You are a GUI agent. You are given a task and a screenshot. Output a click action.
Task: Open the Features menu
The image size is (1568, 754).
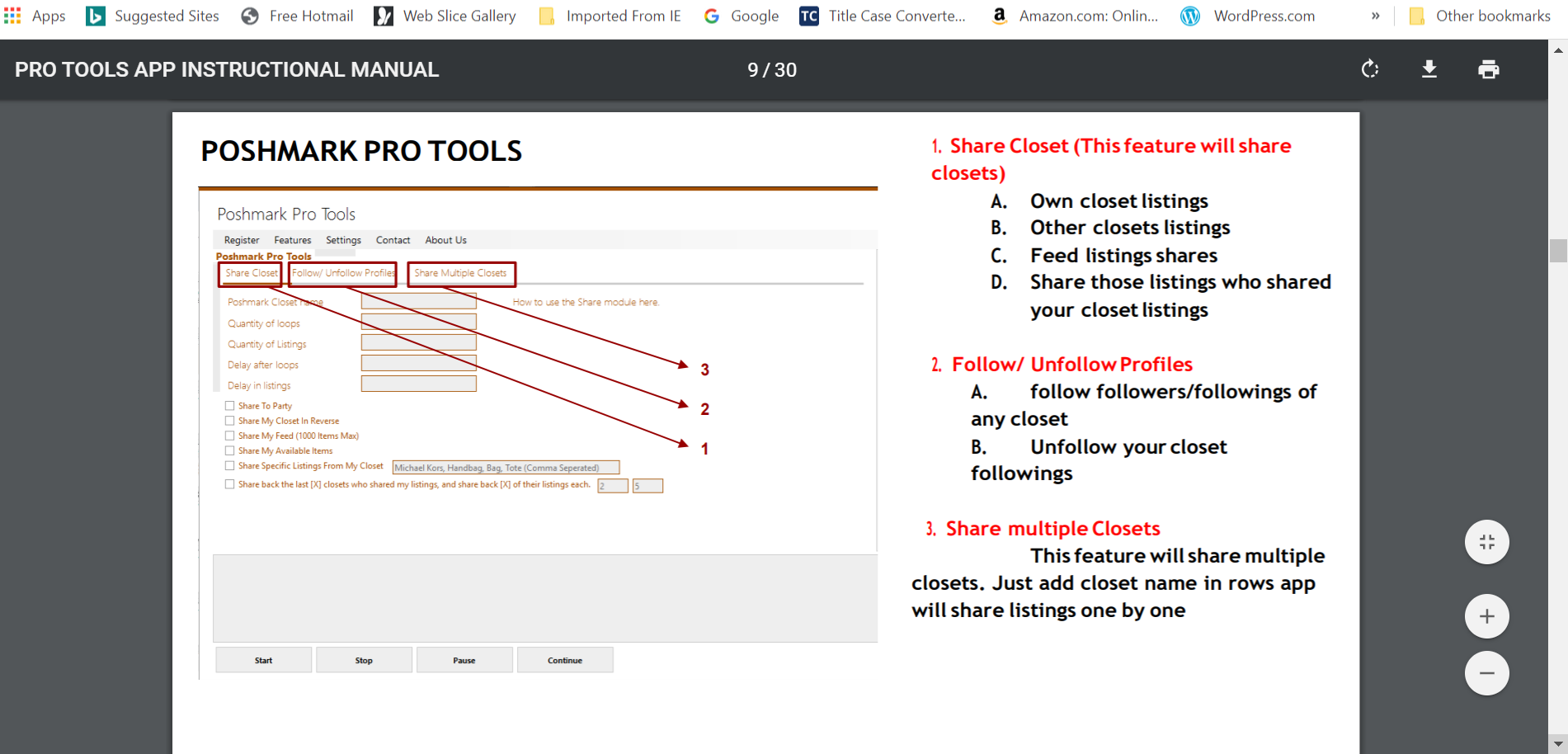click(293, 240)
